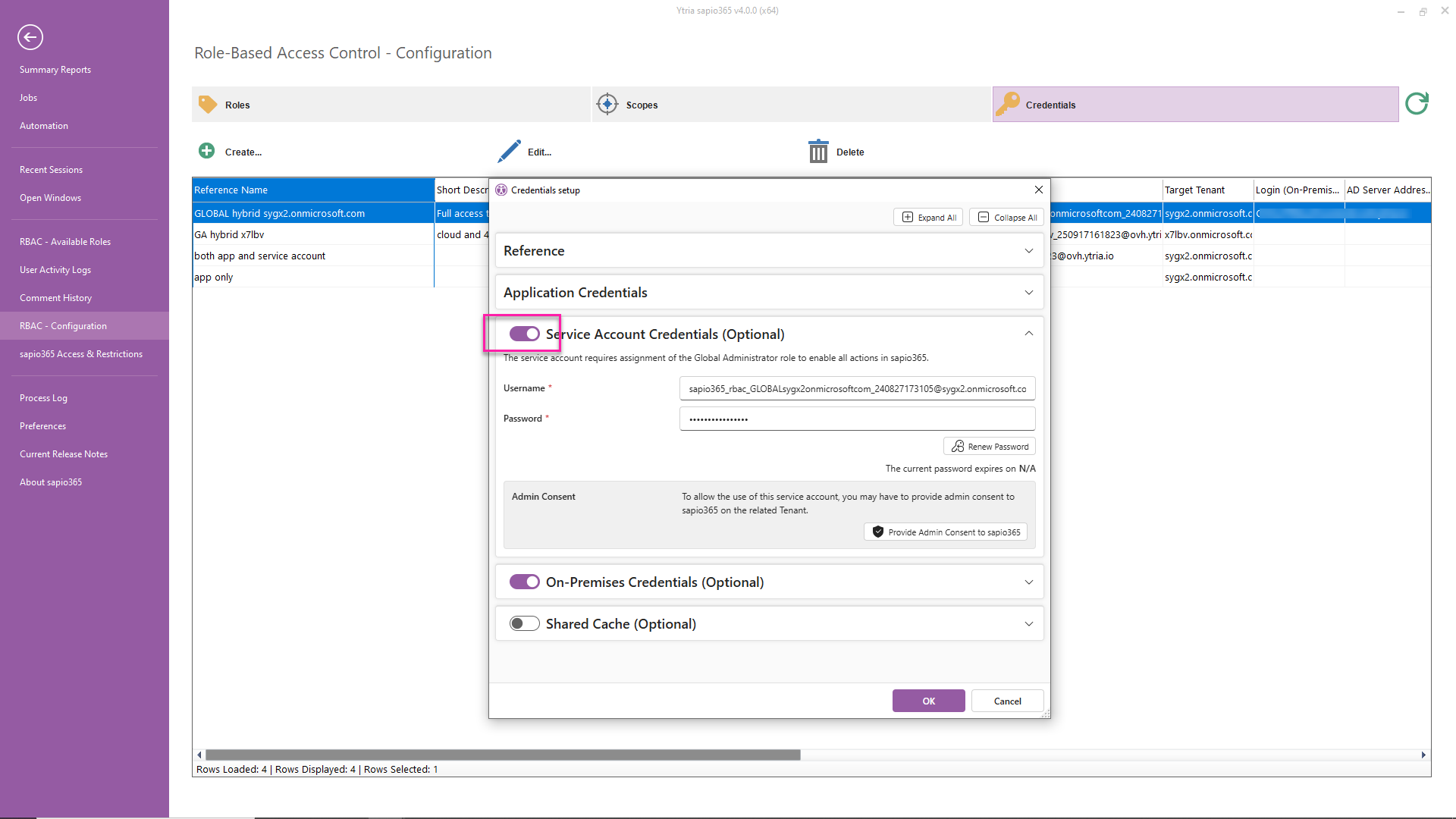
Task: Click the green refresh icon
Action: click(x=1416, y=104)
